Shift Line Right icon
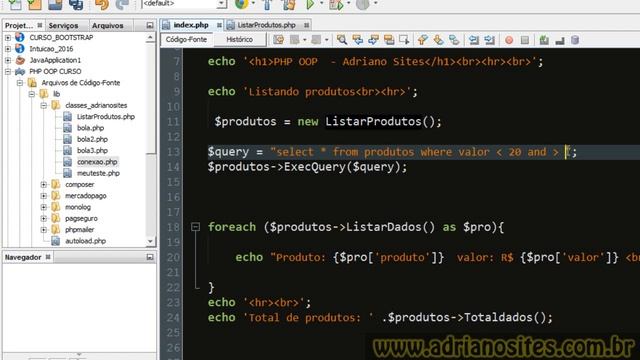 489,40
